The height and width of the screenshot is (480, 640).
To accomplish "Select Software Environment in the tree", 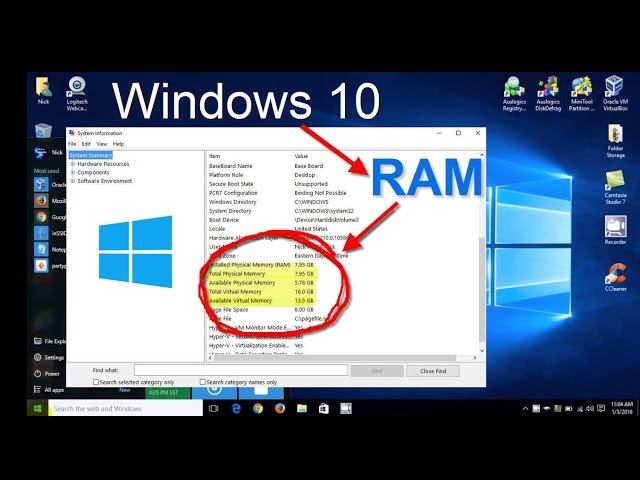I will point(105,181).
